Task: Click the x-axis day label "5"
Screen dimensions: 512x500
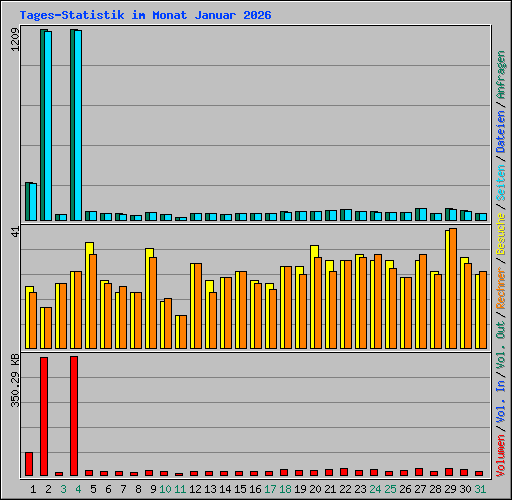Action: point(93,489)
